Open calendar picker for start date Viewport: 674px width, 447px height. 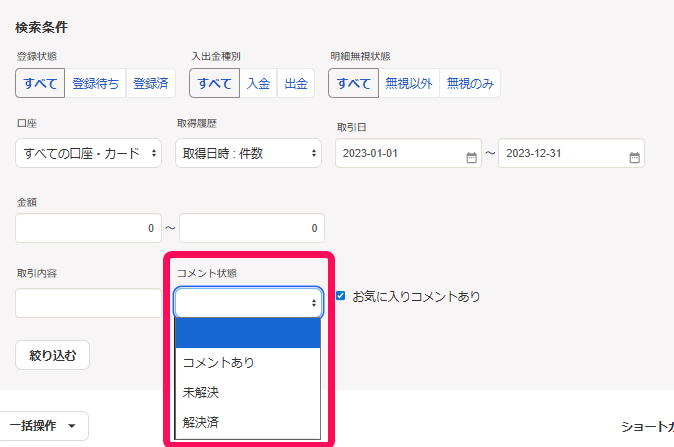click(472, 157)
